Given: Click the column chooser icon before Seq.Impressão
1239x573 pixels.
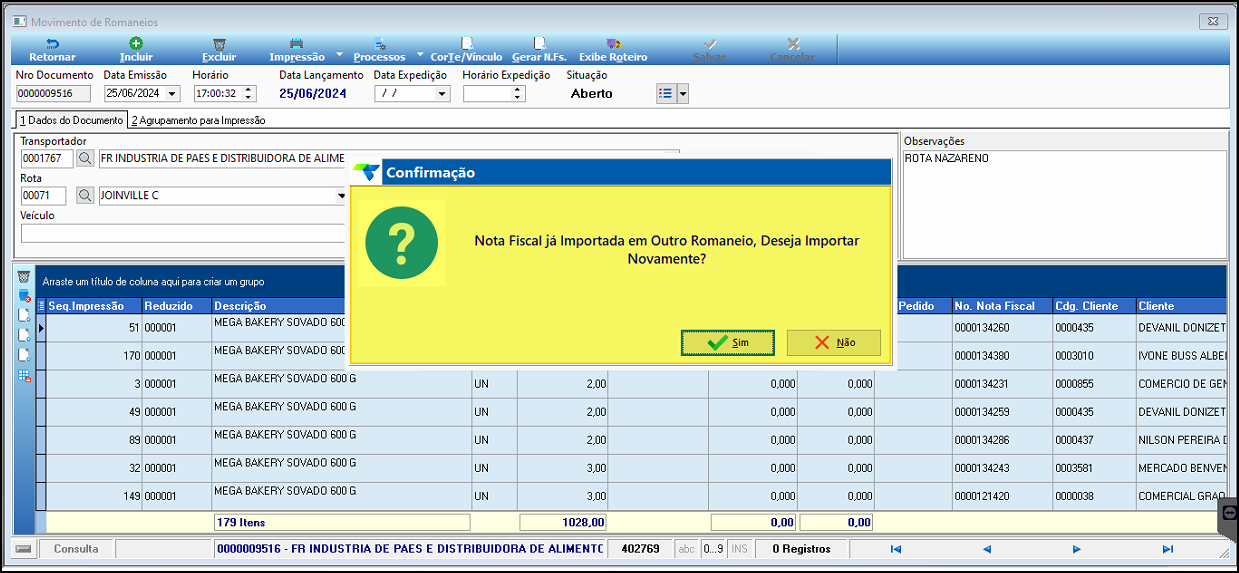Looking at the screenshot, I should [42, 306].
